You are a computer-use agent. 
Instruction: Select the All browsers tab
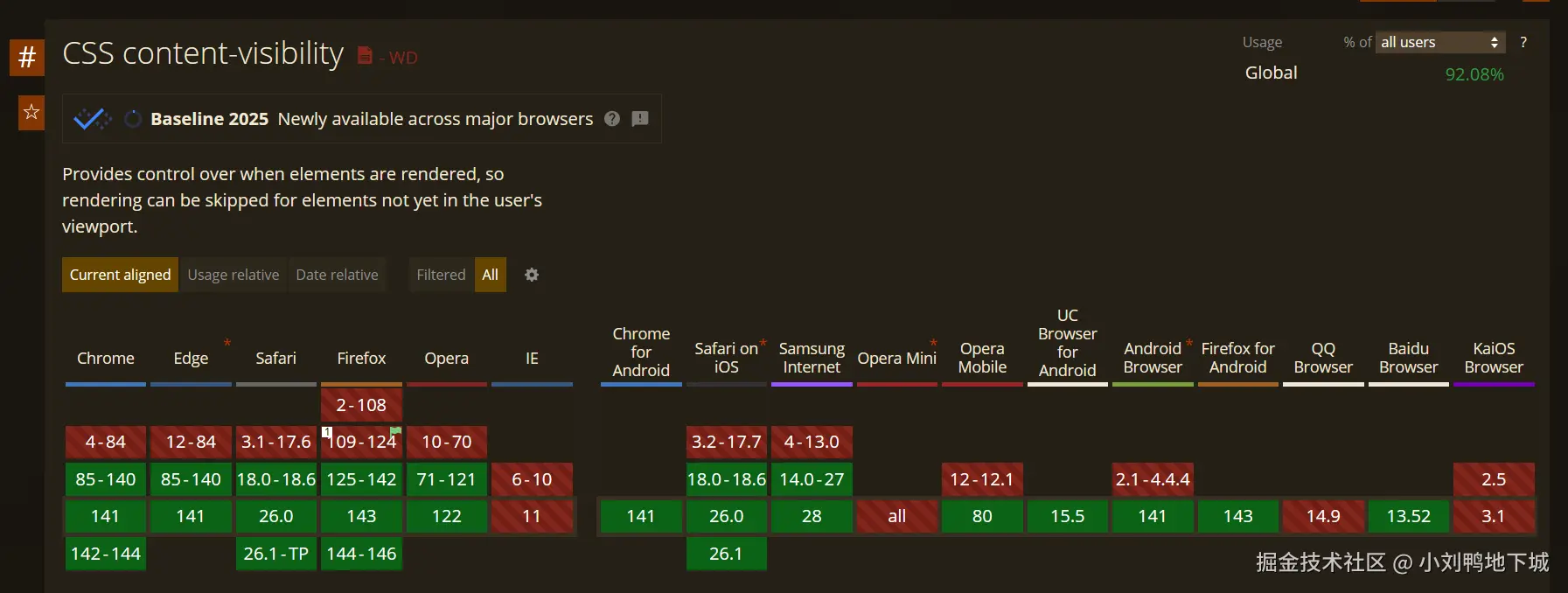[x=491, y=275]
